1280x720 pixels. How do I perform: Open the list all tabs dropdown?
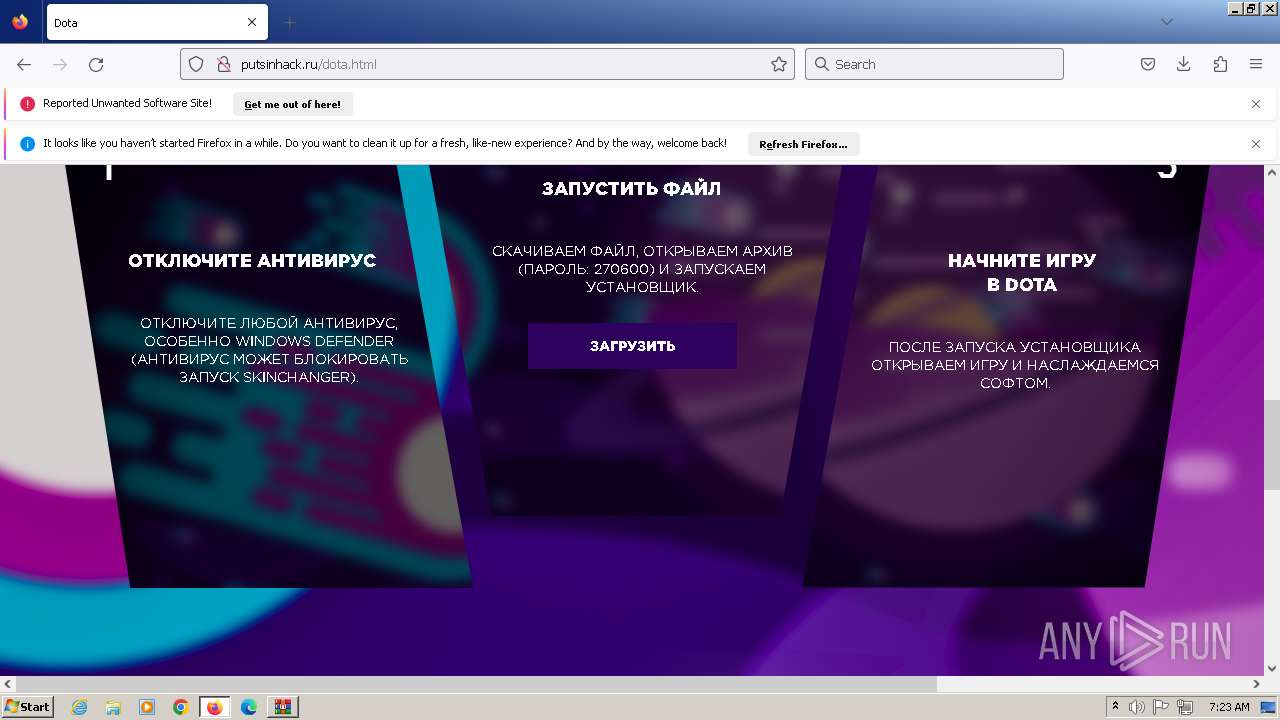[x=1166, y=22]
